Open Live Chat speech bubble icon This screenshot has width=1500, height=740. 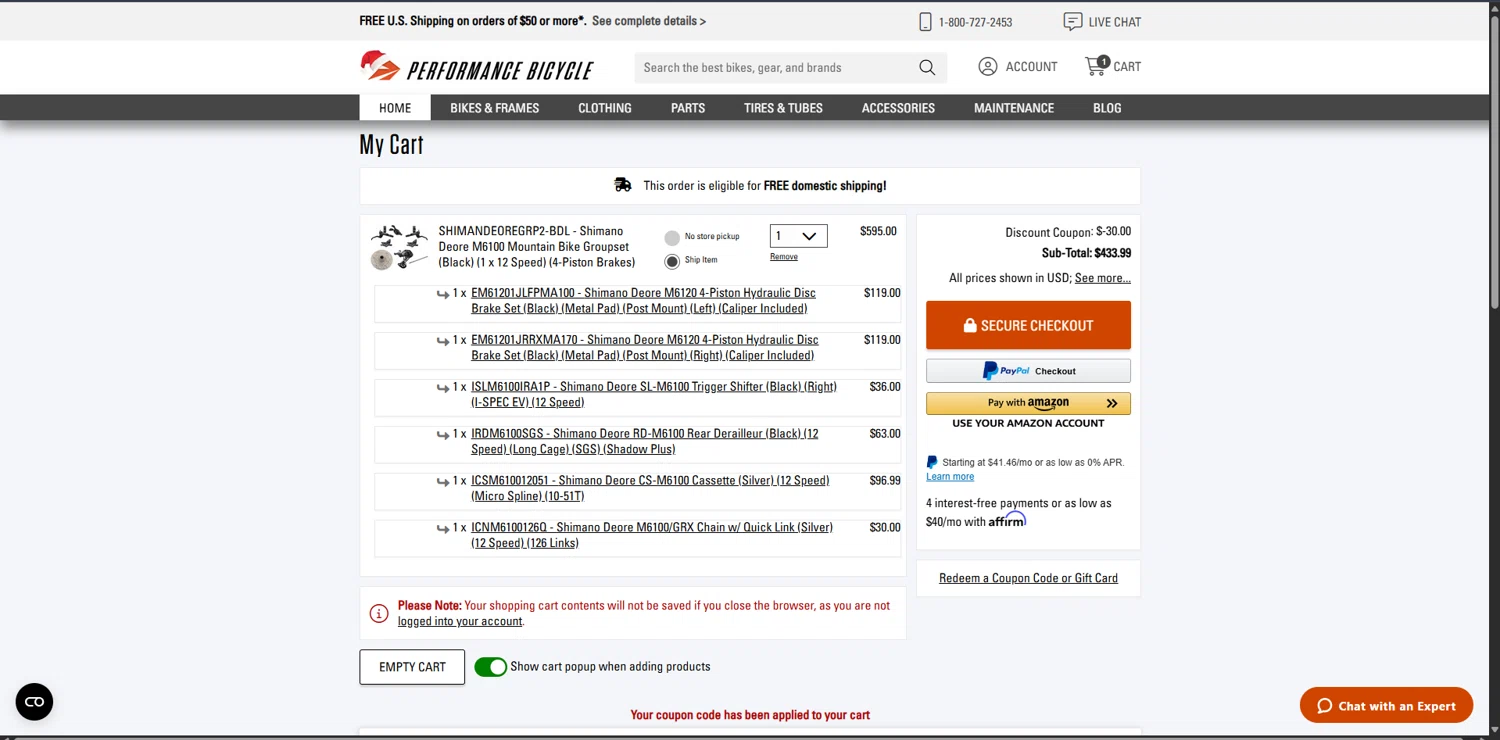(x=1072, y=21)
